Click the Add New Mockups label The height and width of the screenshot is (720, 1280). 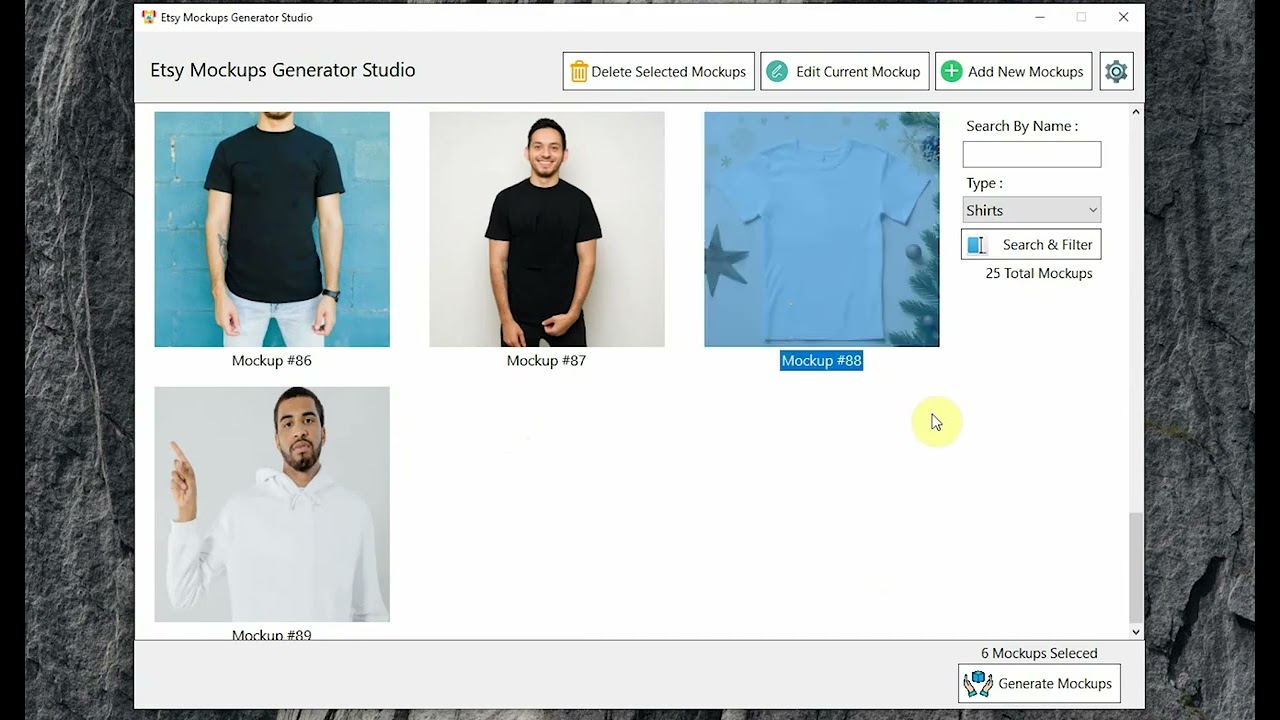point(1026,72)
